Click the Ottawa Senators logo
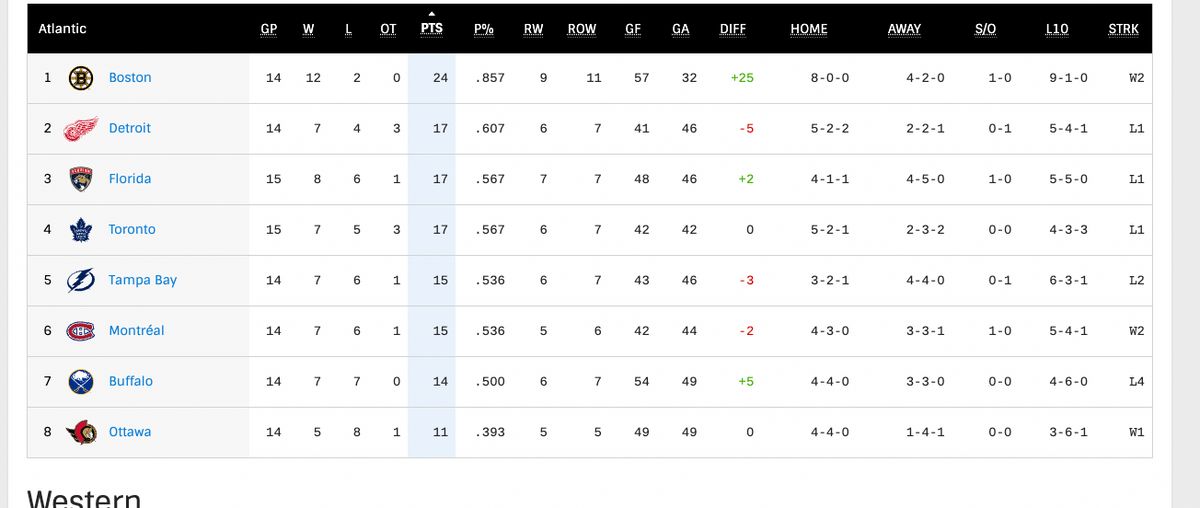The height and width of the screenshot is (508, 1200). click(81, 432)
